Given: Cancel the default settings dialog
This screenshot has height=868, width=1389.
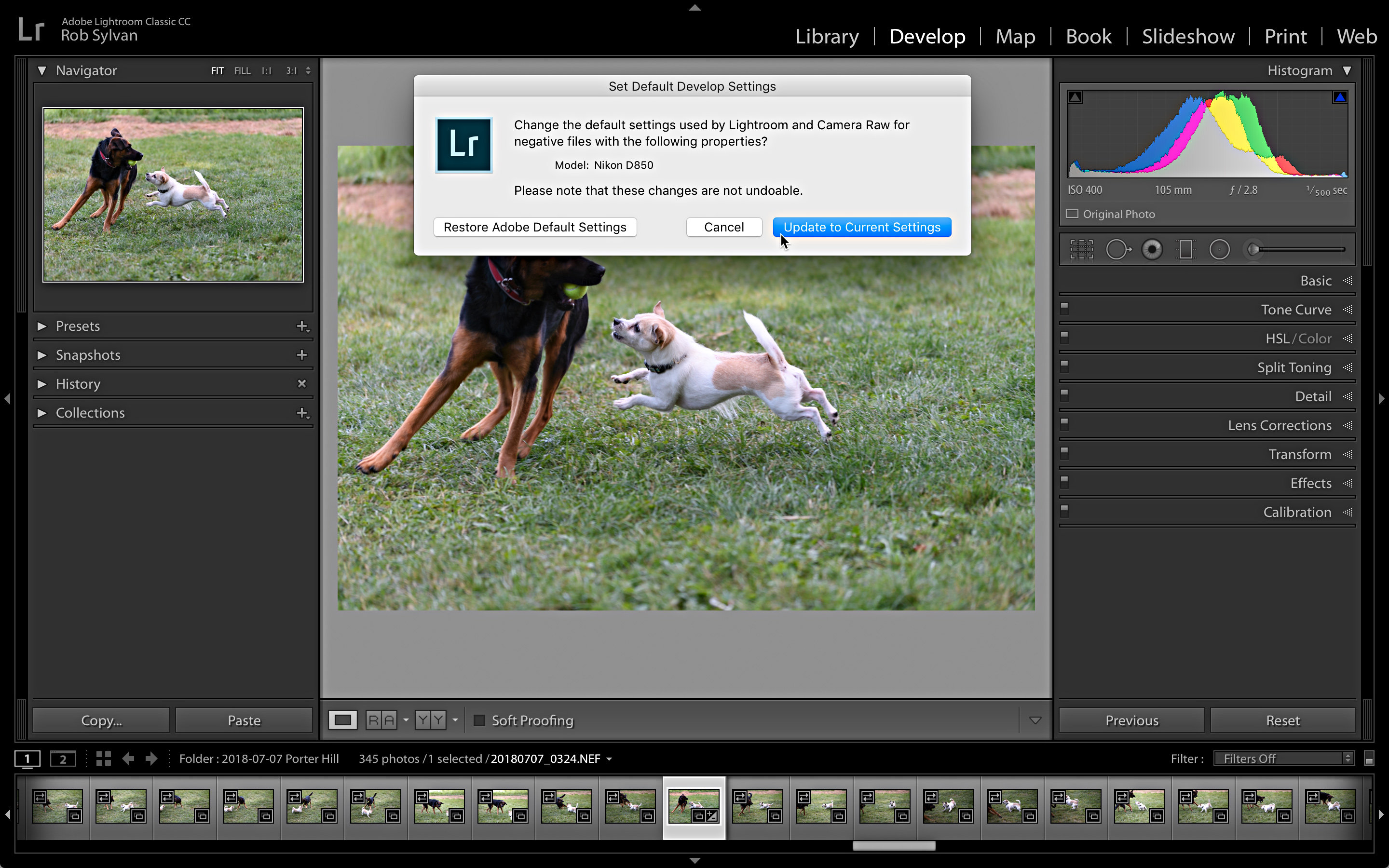Looking at the screenshot, I should 724,227.
